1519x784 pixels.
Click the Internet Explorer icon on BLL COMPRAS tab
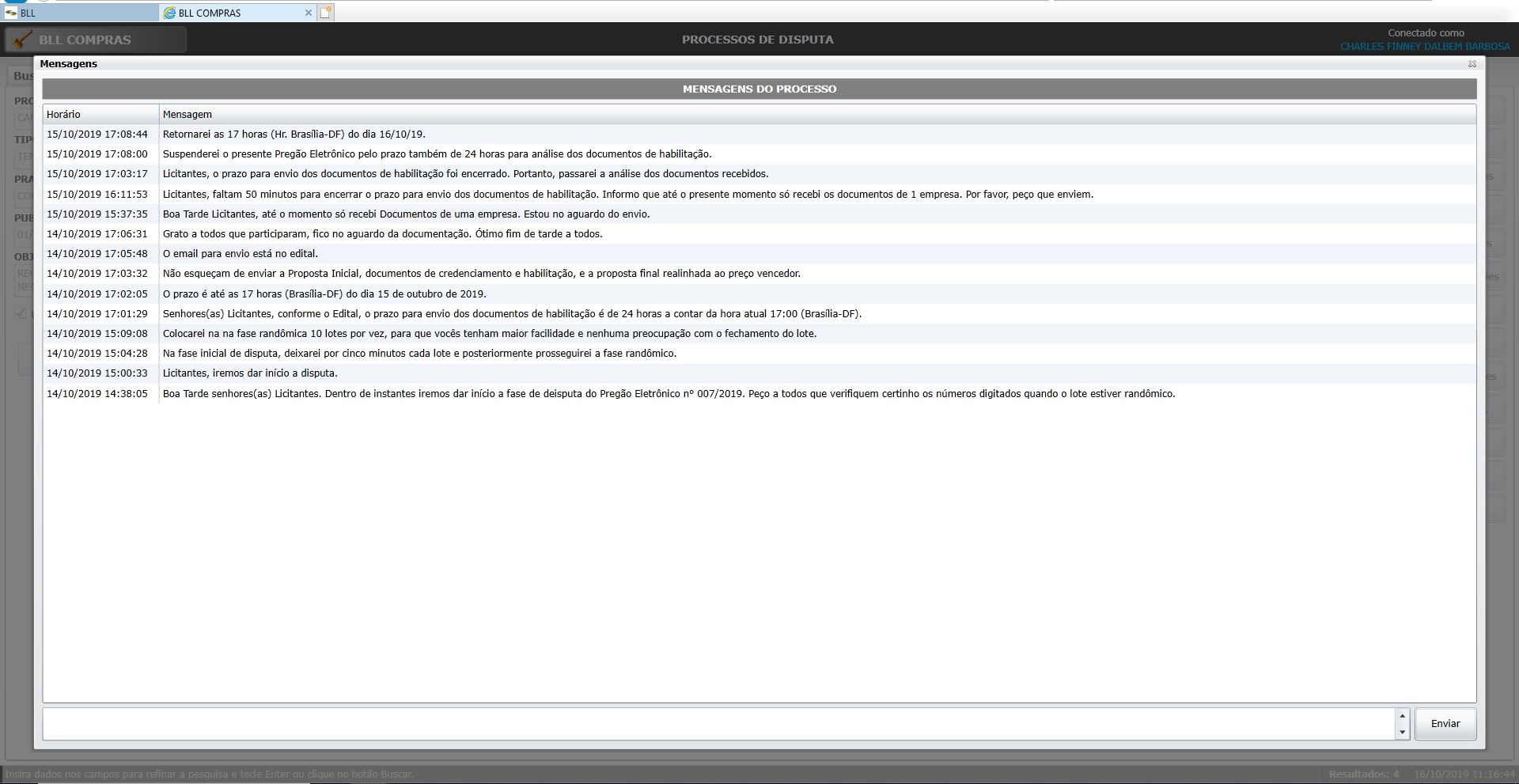pos(169,13)
